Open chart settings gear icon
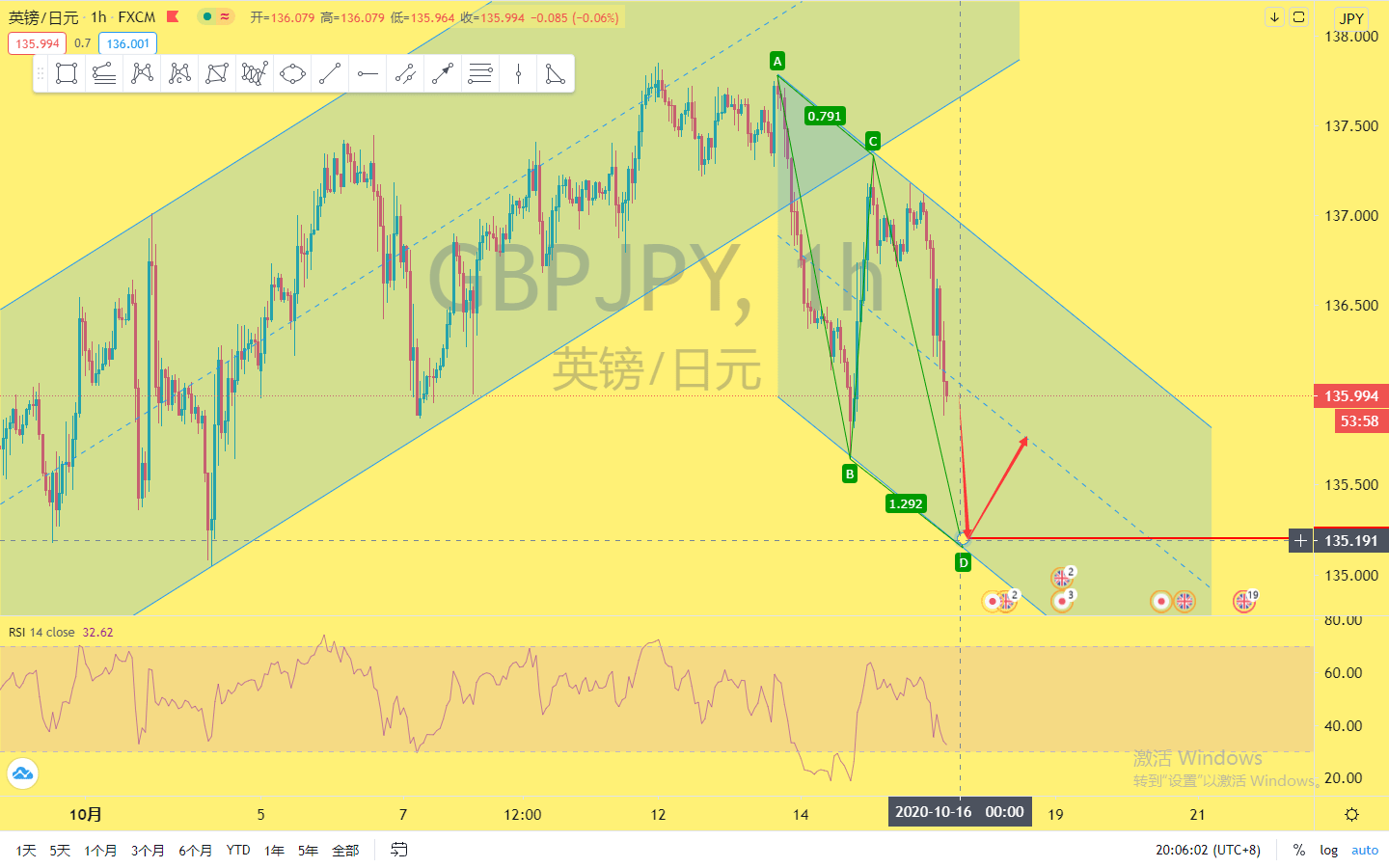Image resolution: width=1389 pixels, height=868 pixels. pyautogui.click(x=1351, y=814)
